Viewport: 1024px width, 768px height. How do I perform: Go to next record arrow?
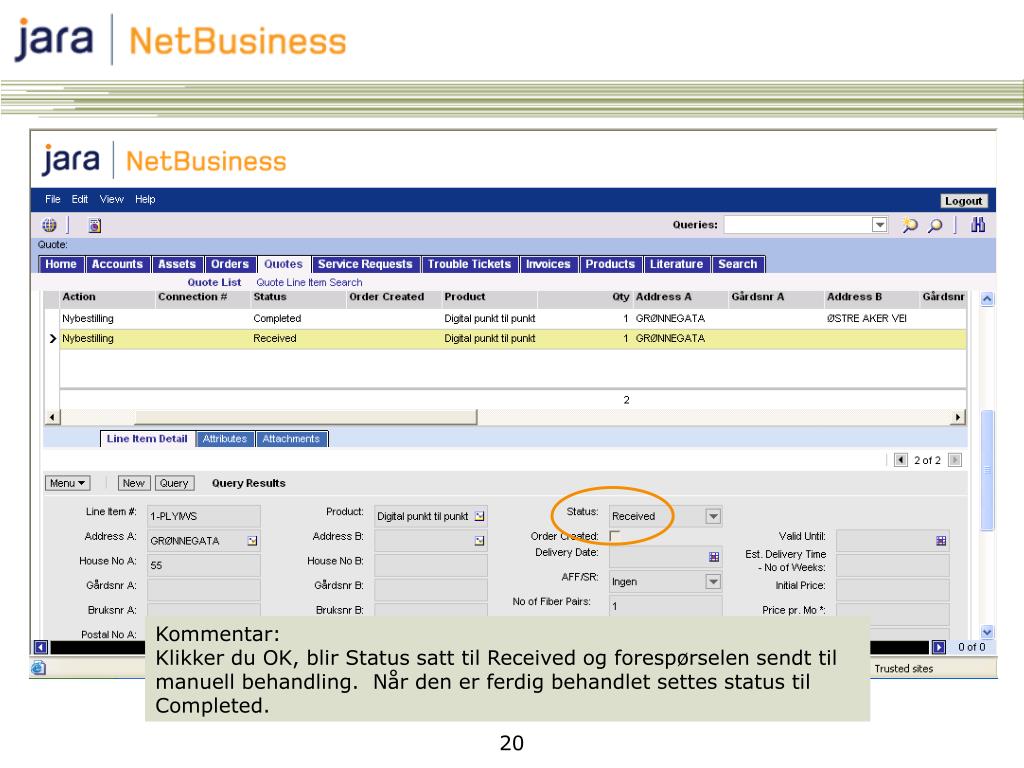pyautogui.click(x=955, y=460)
